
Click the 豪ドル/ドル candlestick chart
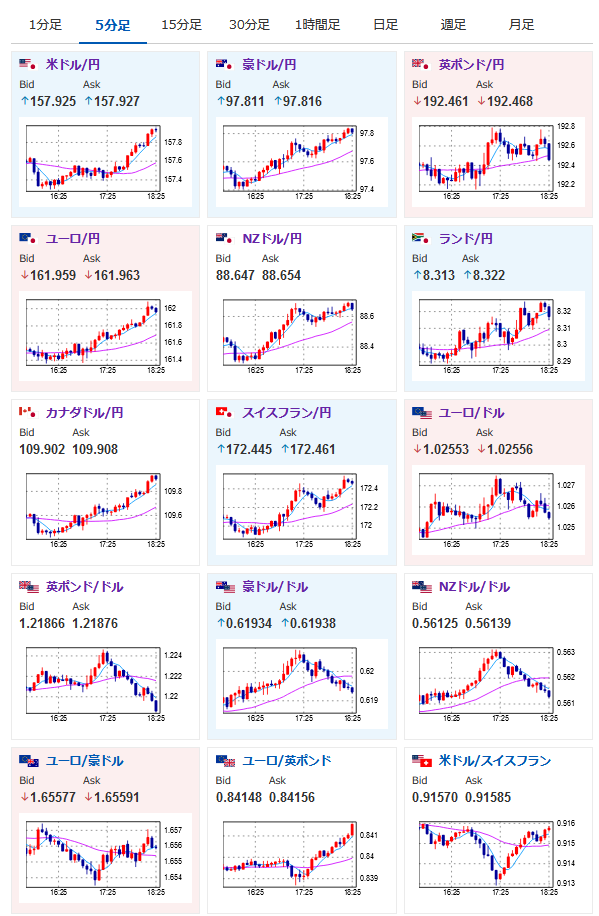pos(302,684)
